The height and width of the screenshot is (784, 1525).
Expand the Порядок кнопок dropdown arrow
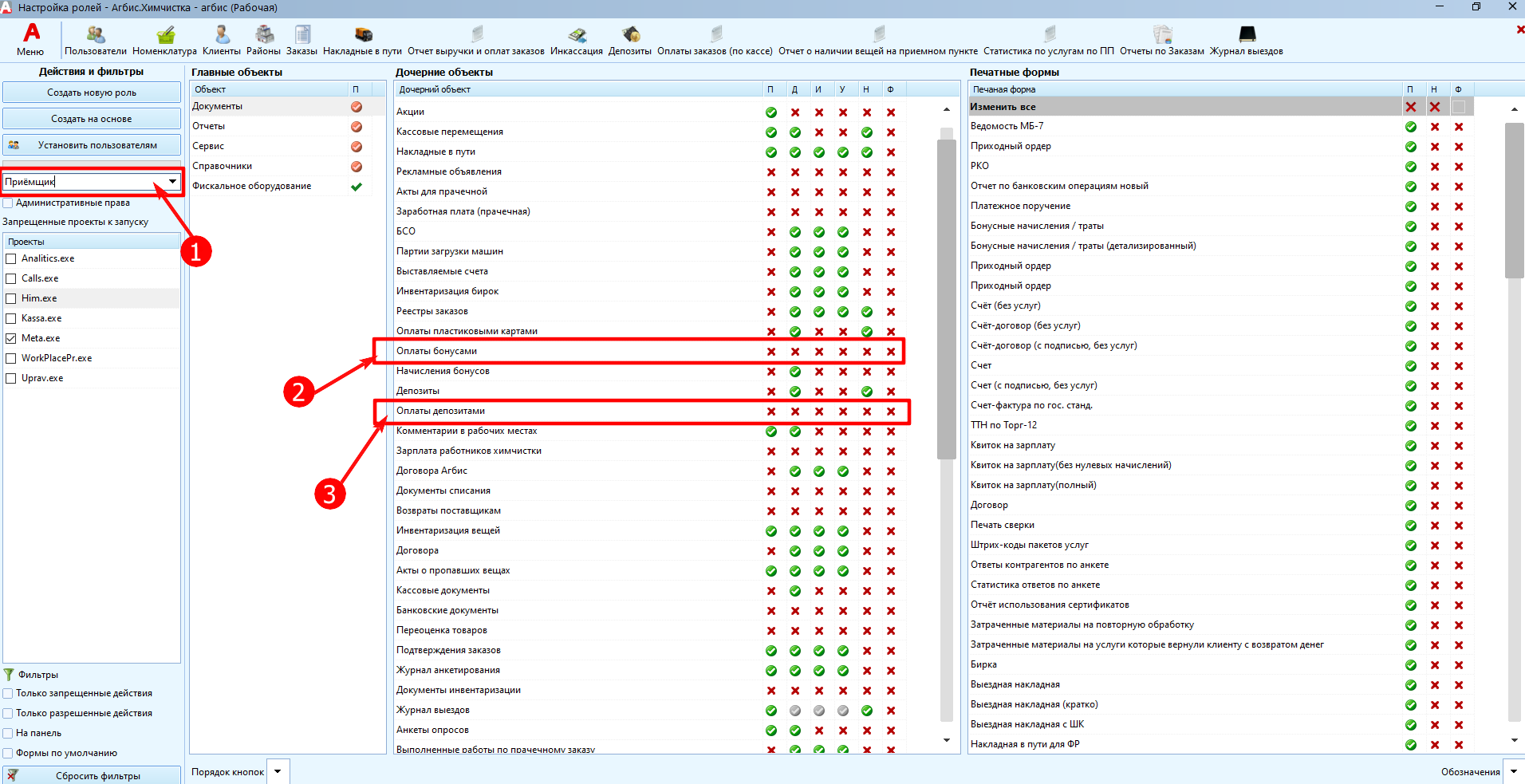(278, 772)
